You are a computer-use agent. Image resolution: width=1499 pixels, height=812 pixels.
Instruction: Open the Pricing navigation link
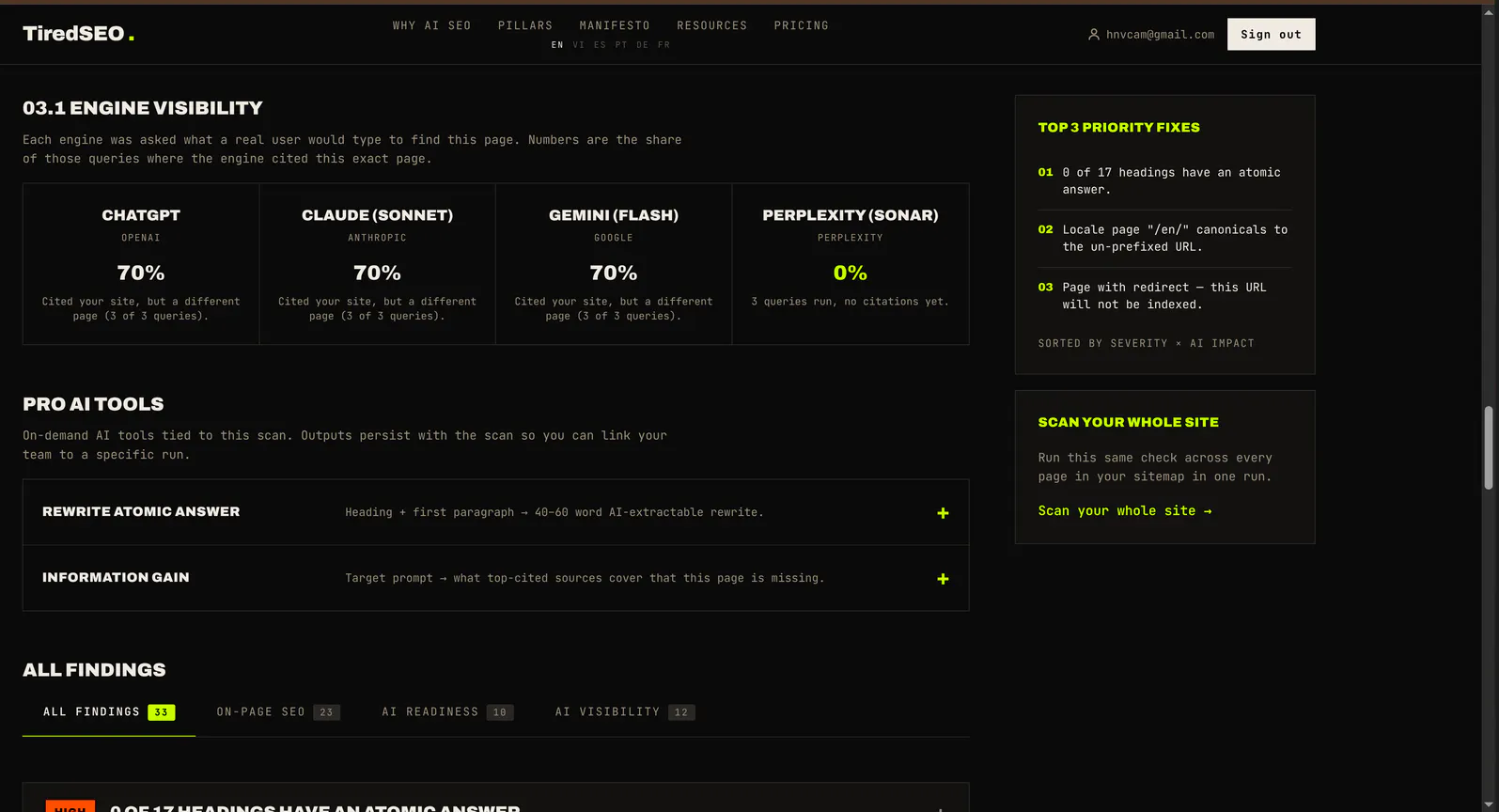[x=802, y=25]
